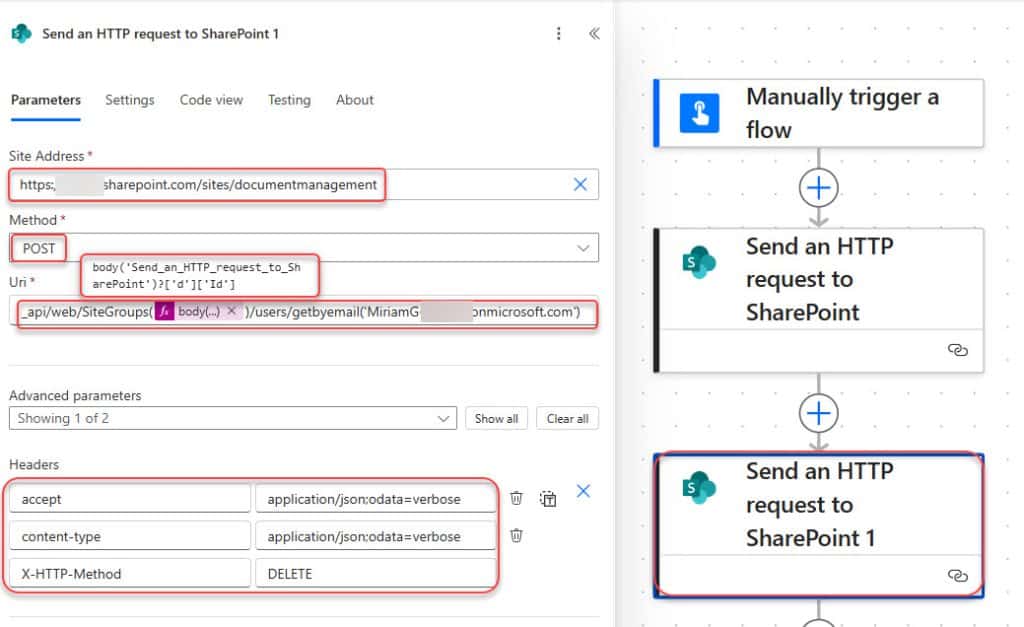The width and height of the screenshot is (1024, 627).
Task: Switch to the Settings tab
Action: tap(129, 100)
